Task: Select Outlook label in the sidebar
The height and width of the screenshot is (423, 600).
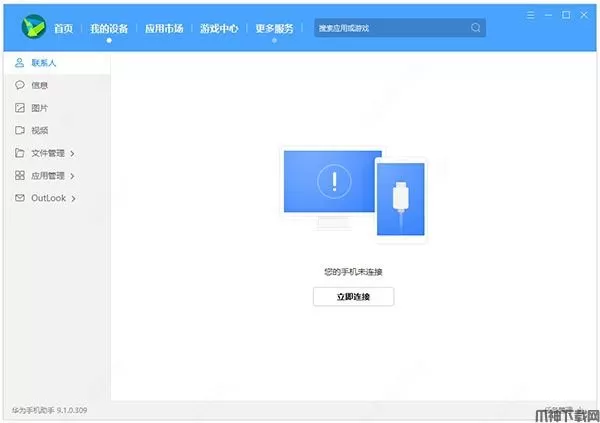Action: (49, 198)
